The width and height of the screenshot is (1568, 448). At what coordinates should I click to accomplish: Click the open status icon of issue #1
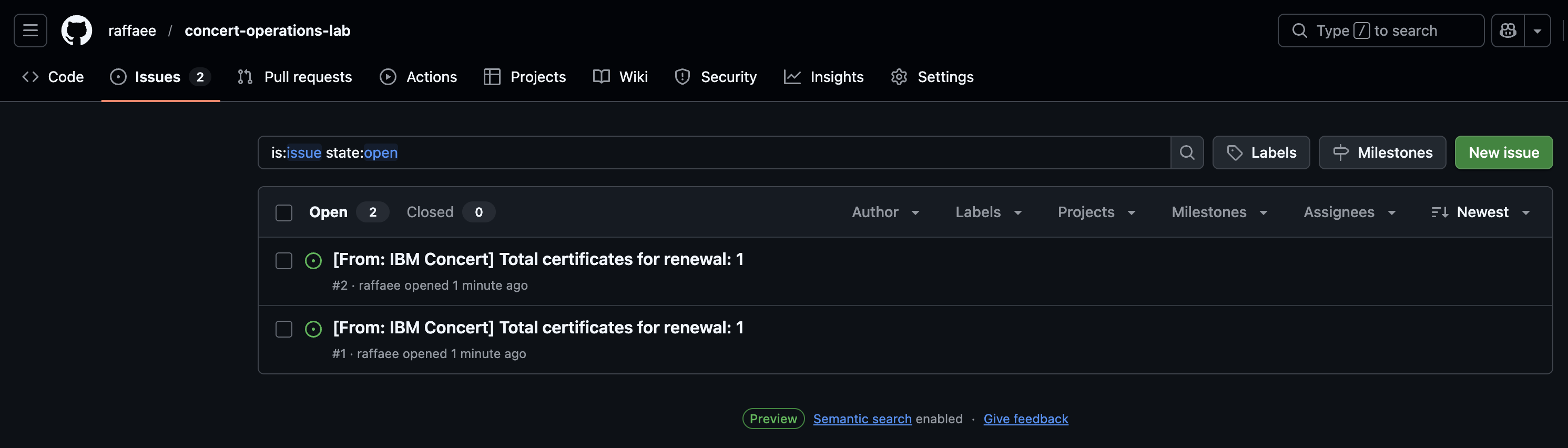(x=313, y=329)
